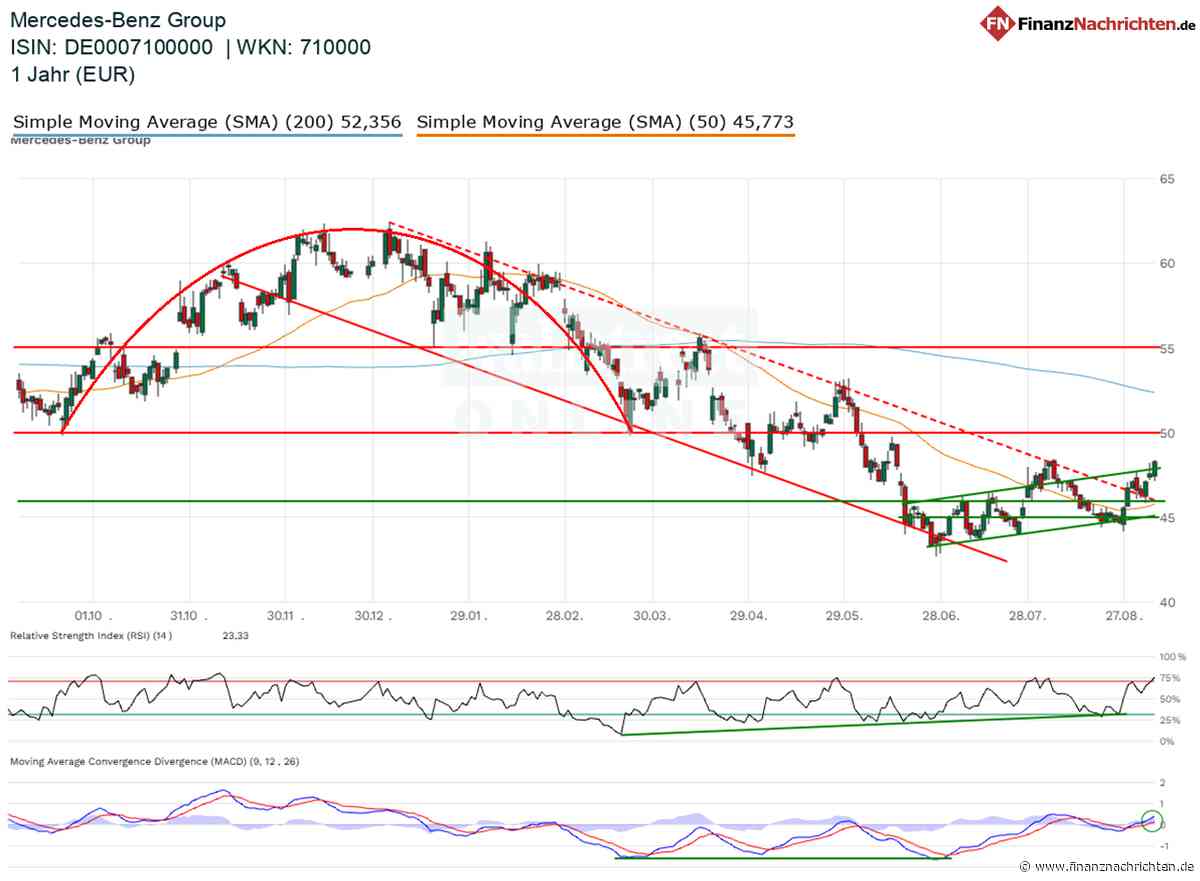Click the 55 price axis label

(1168, 349)
